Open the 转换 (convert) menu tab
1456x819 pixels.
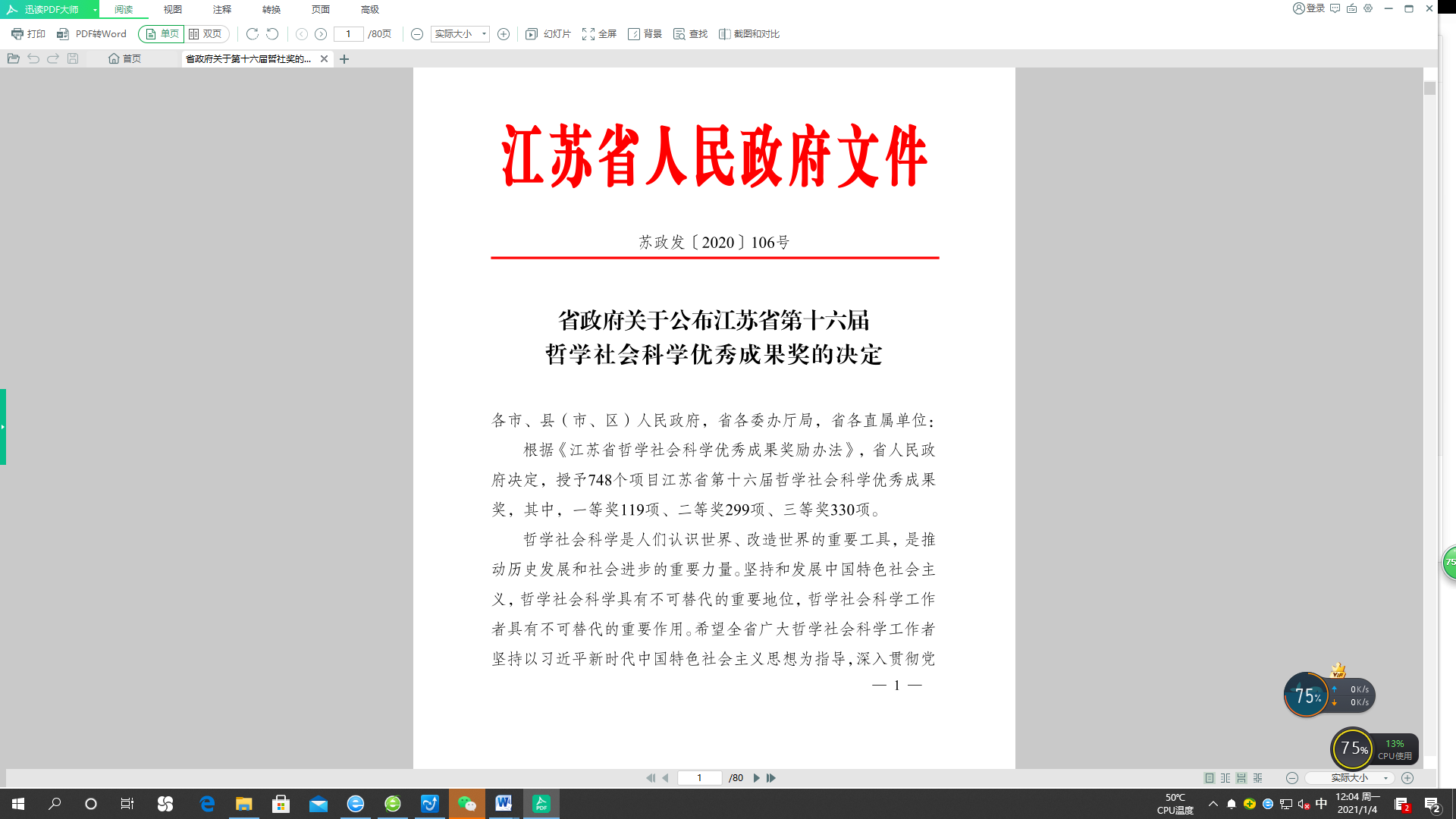[271, 10]
